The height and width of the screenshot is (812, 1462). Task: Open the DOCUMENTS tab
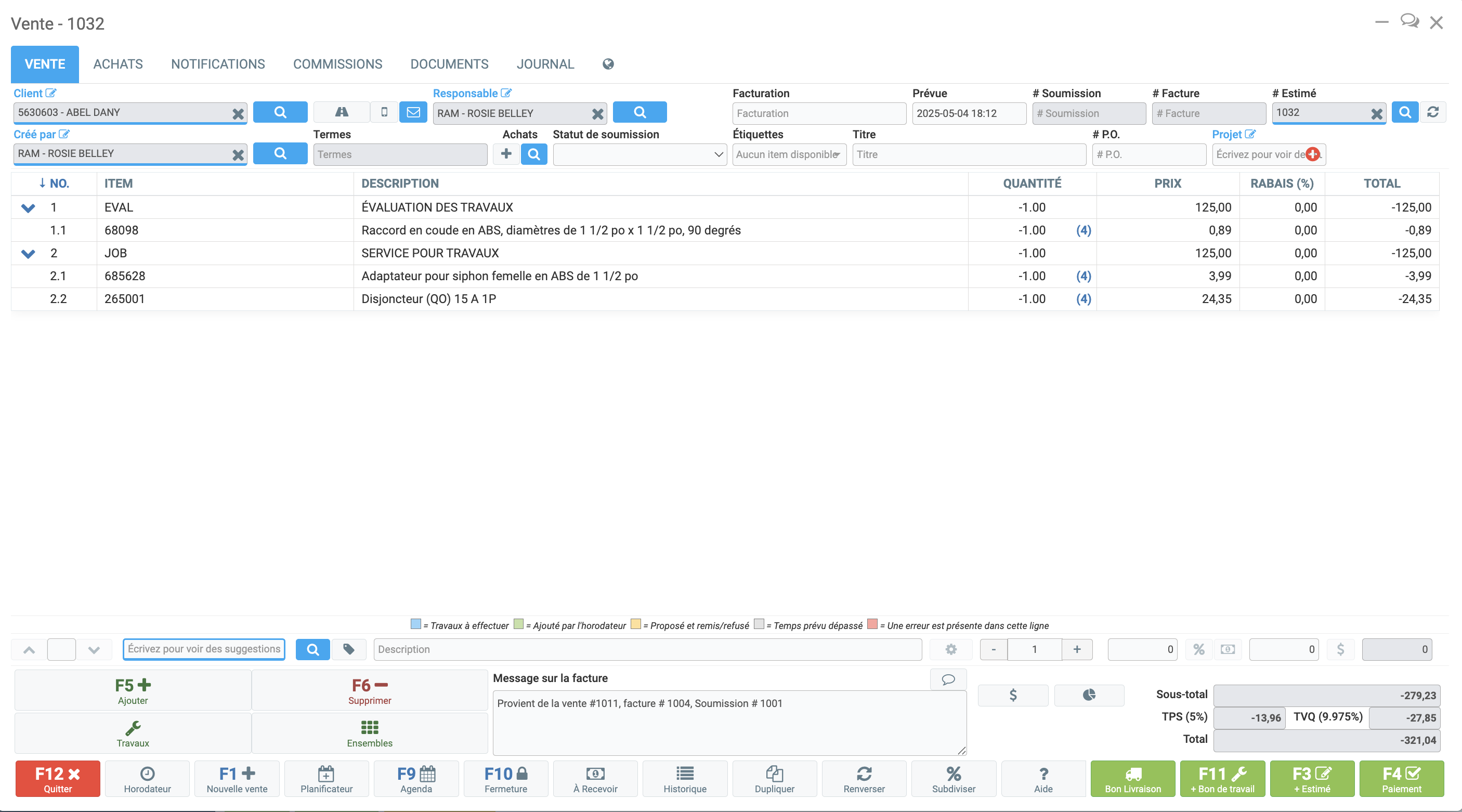click(449, 64)
